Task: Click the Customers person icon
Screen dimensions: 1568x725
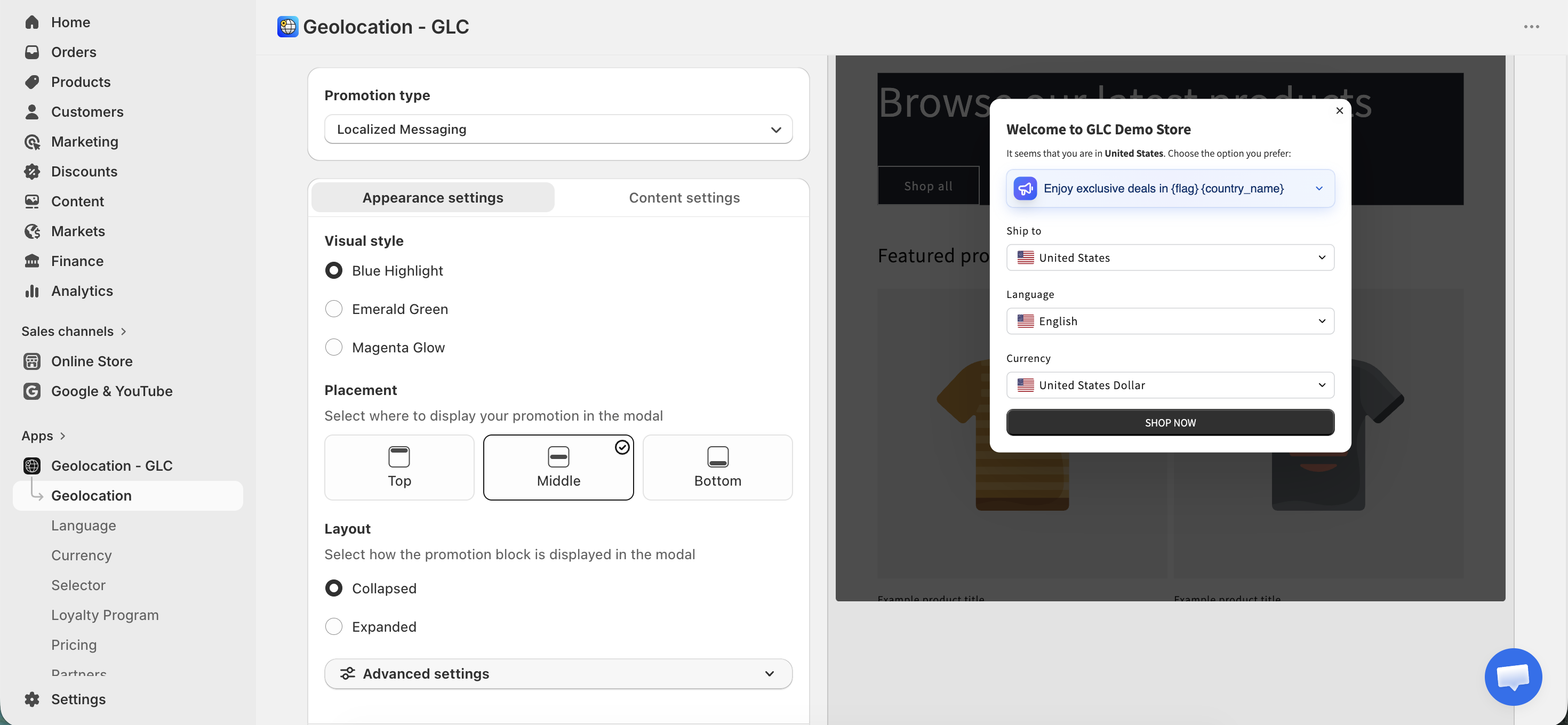Action: pyautogui.click(x=31, y=112)
